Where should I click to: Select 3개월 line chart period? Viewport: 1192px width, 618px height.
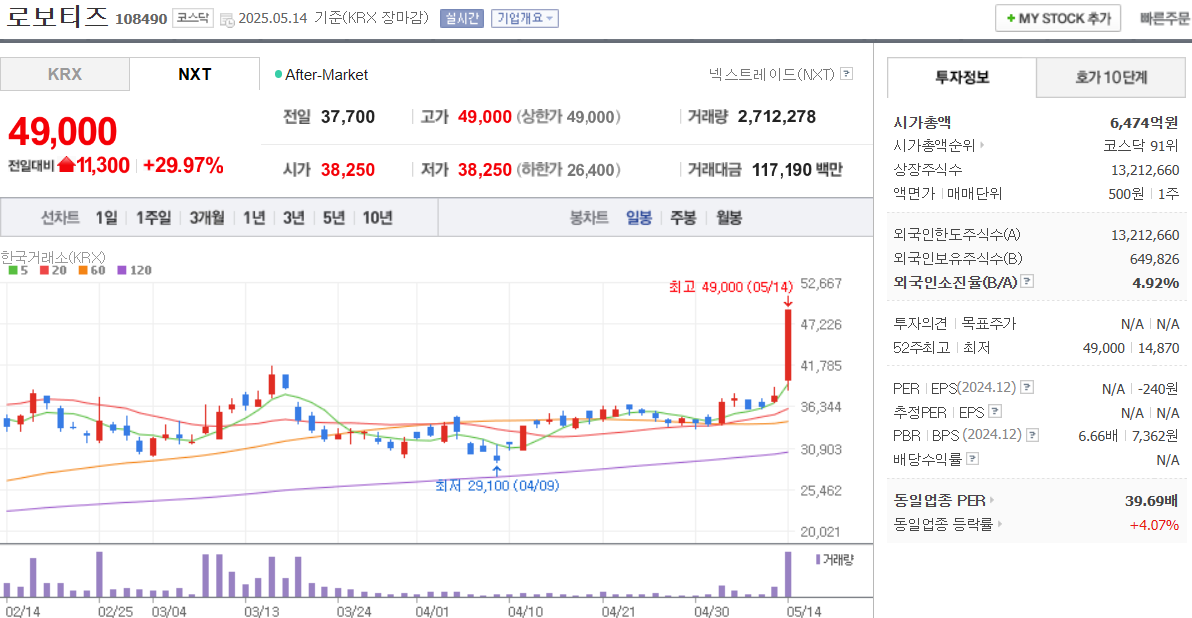tap(207, 218)
